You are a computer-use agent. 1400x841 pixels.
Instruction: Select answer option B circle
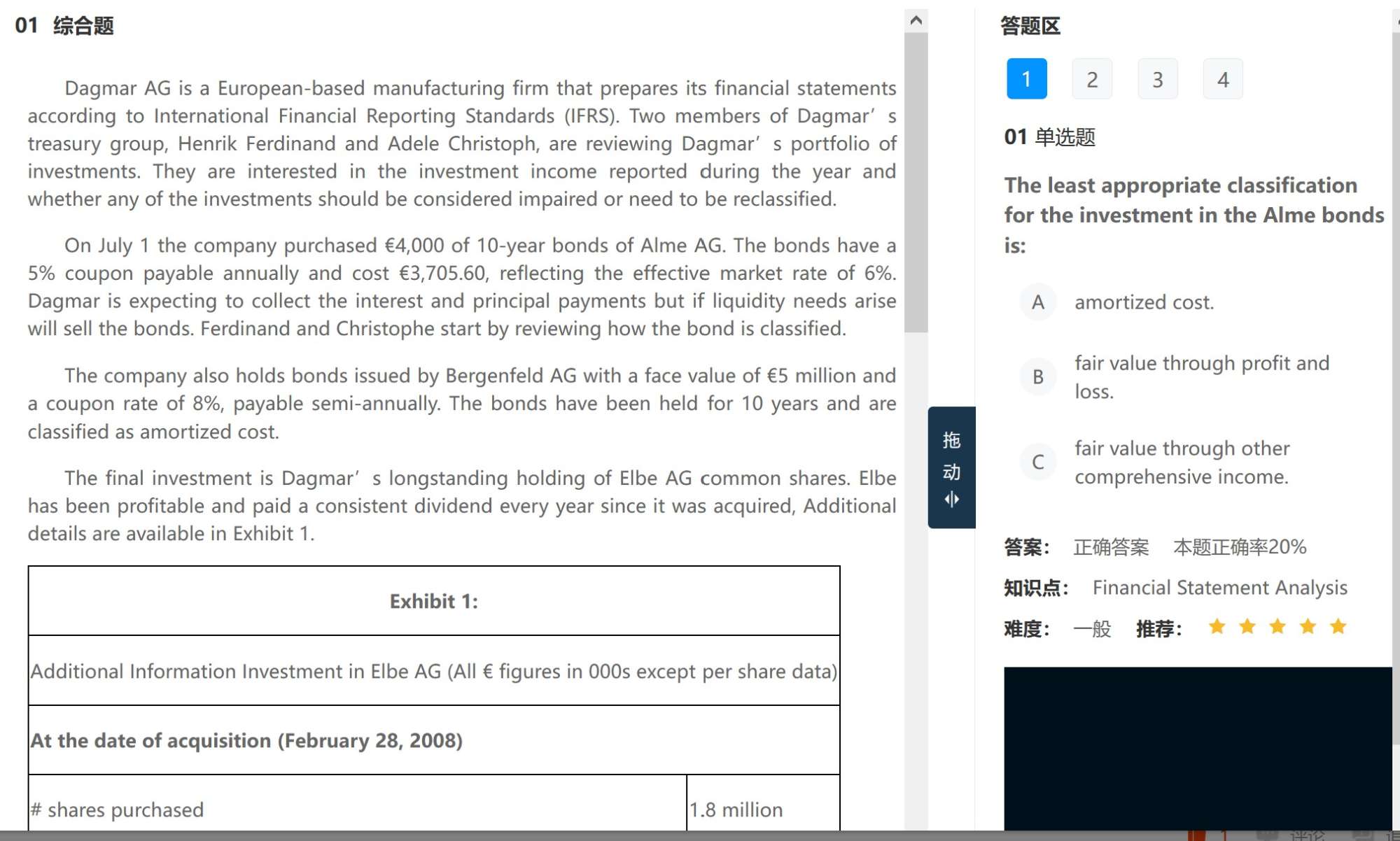[1037, 377]
